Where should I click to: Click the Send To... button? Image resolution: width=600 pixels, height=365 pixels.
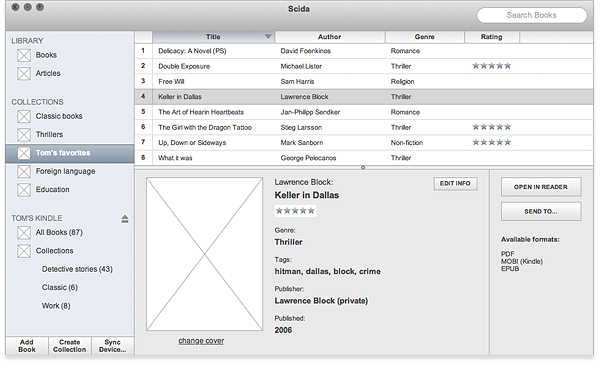(541, 211)
